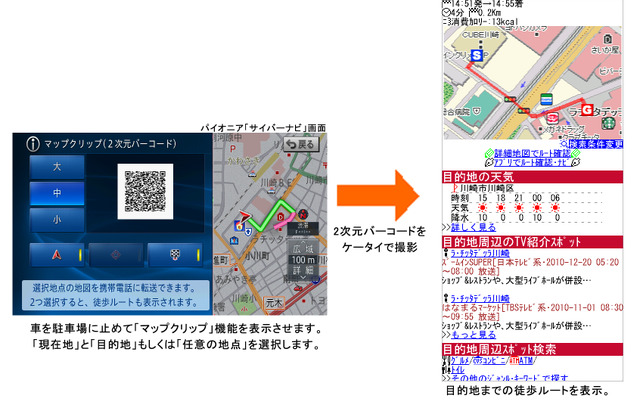Open ラ・チッタデッラ川崎 link above はなまるマーケット
The width and height of the screenshot is (640, 400).
click(x=480, y=299)
